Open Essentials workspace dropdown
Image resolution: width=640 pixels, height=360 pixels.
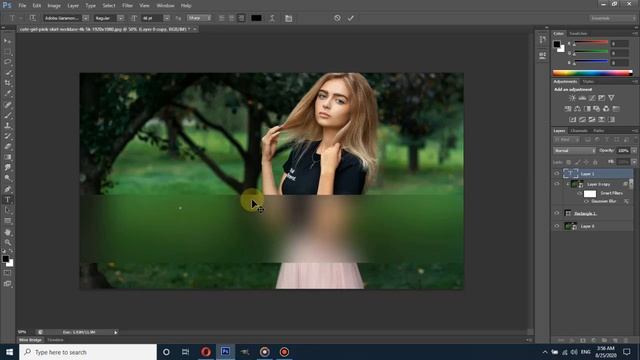(x=612, y=18)
